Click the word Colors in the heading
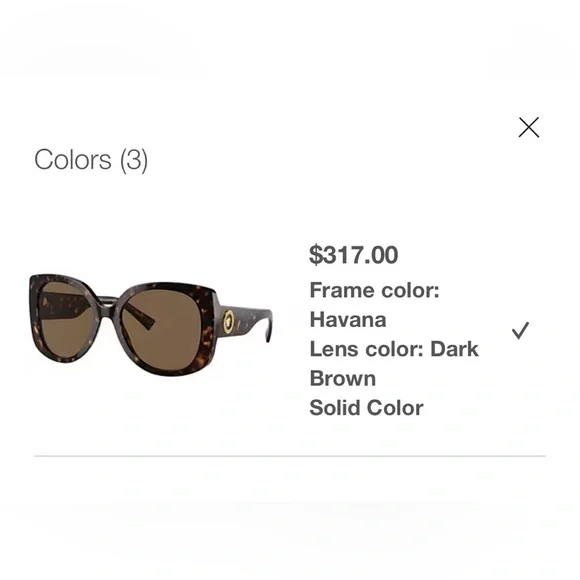 tap(72, 160)
